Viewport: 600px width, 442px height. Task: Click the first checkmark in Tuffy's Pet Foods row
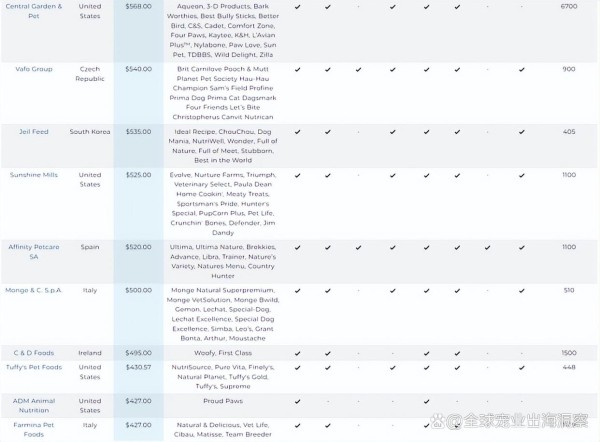click(297, 367)
